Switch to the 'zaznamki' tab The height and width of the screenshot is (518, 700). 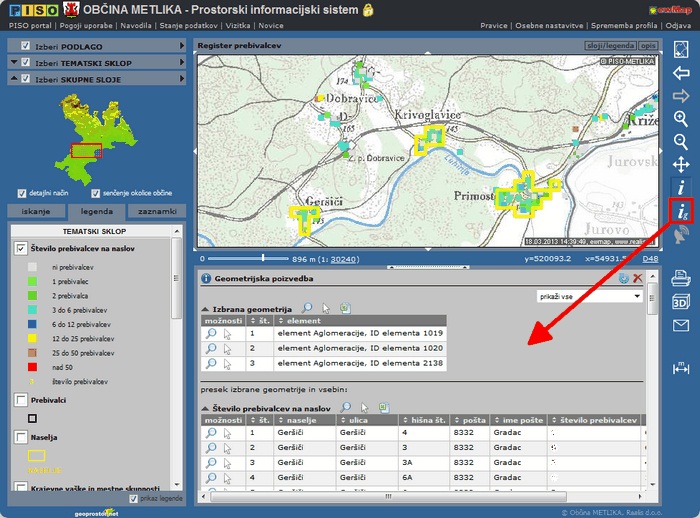click(x=158, y=211)
